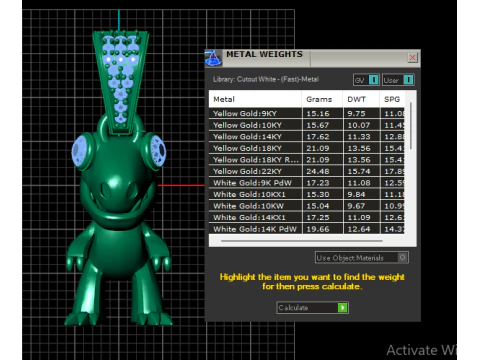Select the Yellow Gold:18KY row
480x360 pixels.
pos(307,148)
